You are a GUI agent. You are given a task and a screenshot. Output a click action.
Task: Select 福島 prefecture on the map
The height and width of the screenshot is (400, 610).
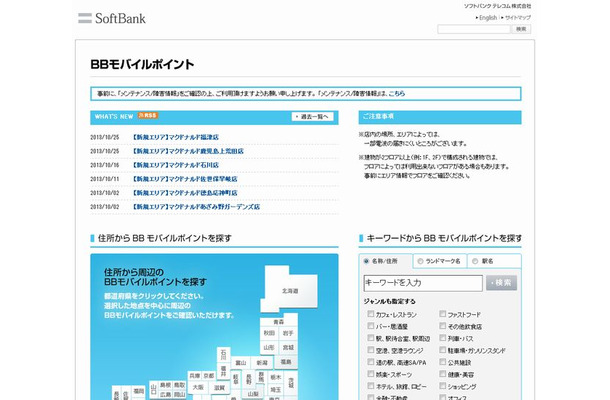(x=286, y=362)
